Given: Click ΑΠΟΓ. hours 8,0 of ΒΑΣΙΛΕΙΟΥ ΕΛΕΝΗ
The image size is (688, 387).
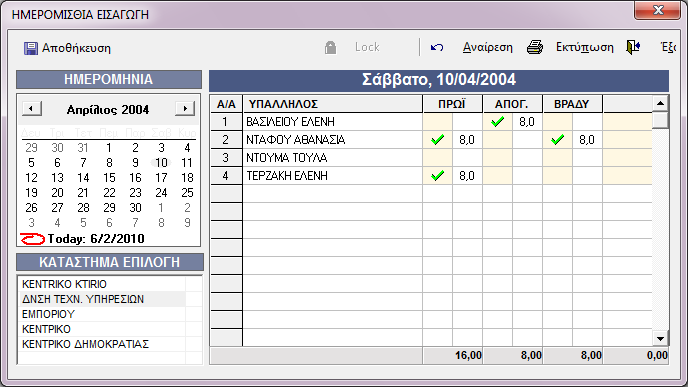Looking at the screenshot, I should (x=527, y=122).
